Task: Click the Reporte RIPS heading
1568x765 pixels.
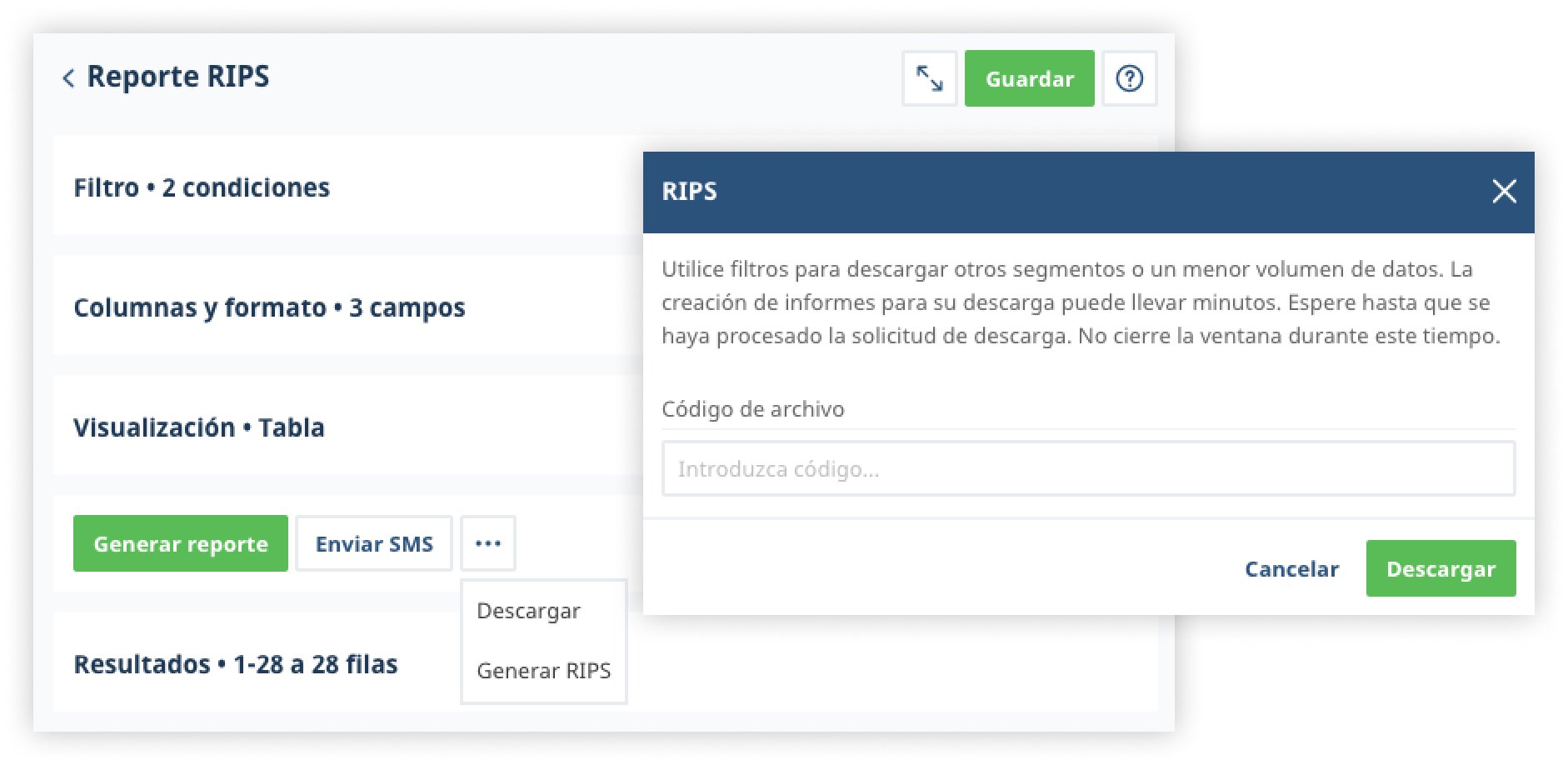Action: pyautogui.click(x=179, y=77)
